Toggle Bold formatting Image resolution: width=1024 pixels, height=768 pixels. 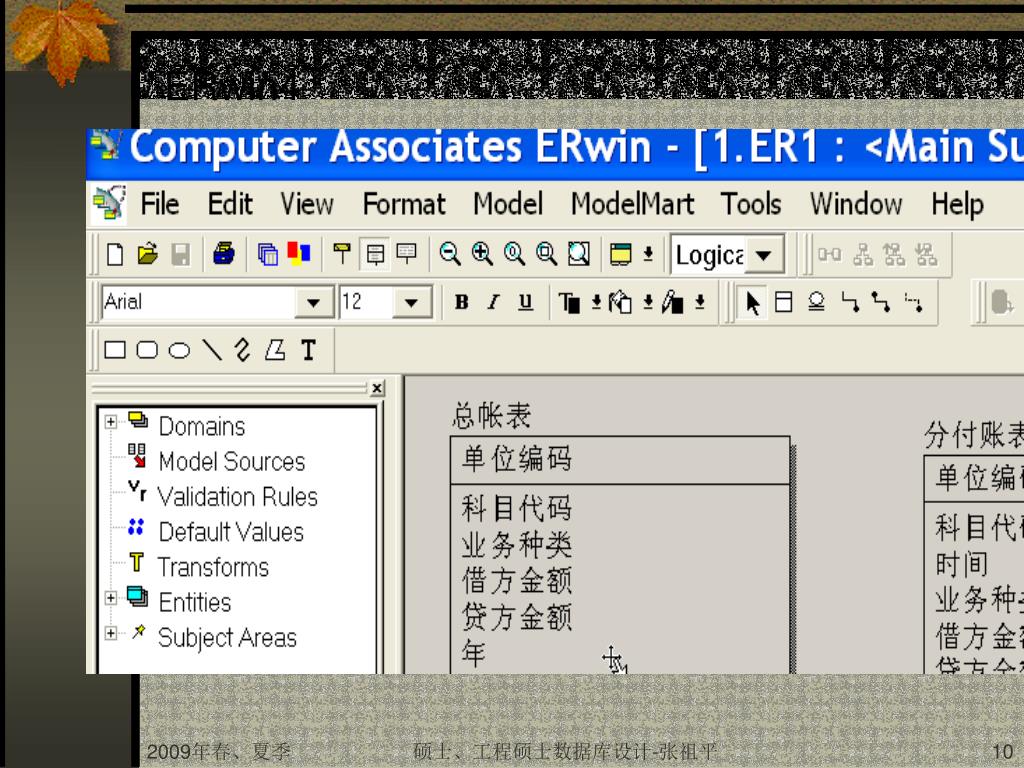tap(462, 302)
